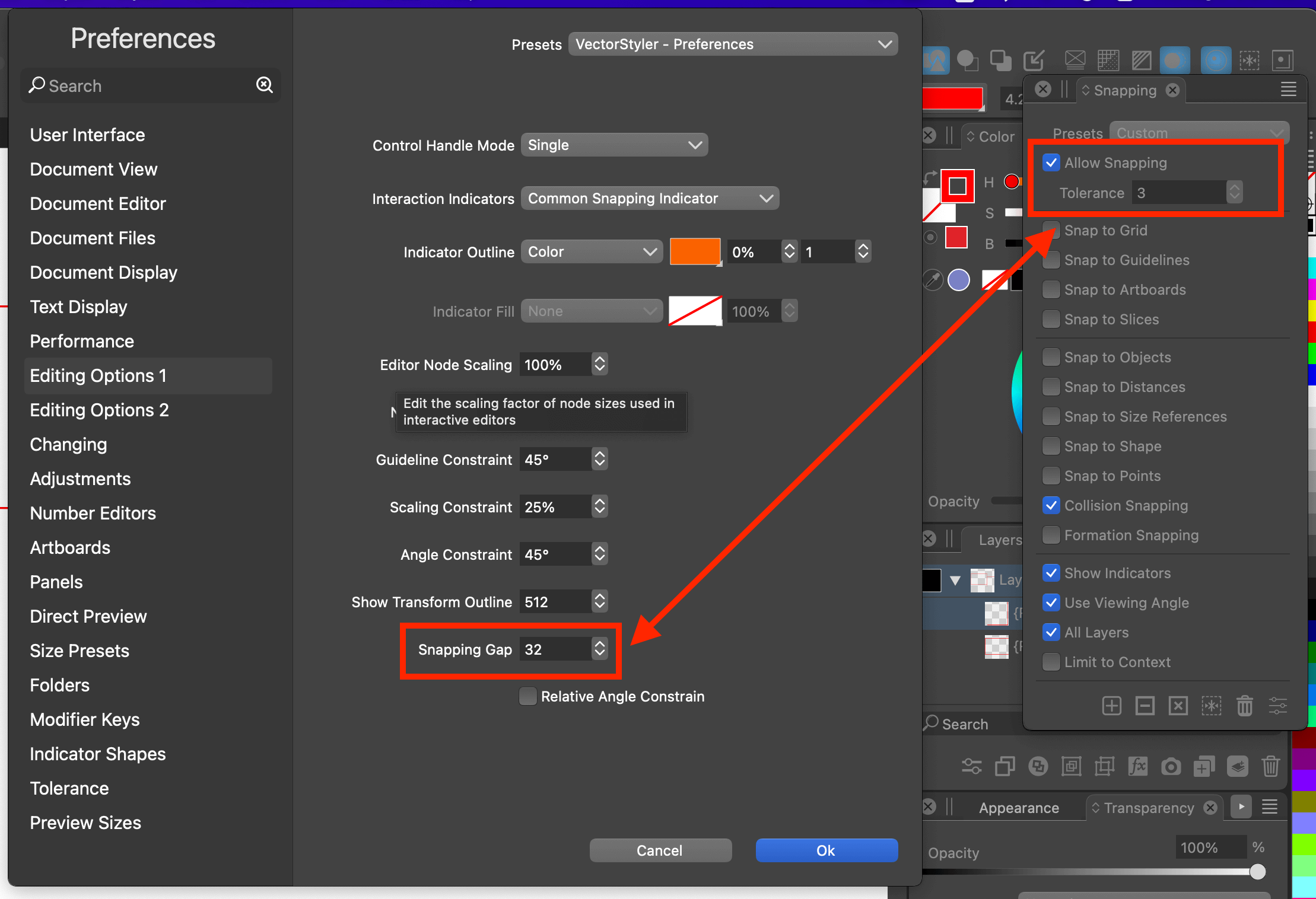Enable Snap to Grid checkbox
1316x899 pixels.
pos(1051,230)
